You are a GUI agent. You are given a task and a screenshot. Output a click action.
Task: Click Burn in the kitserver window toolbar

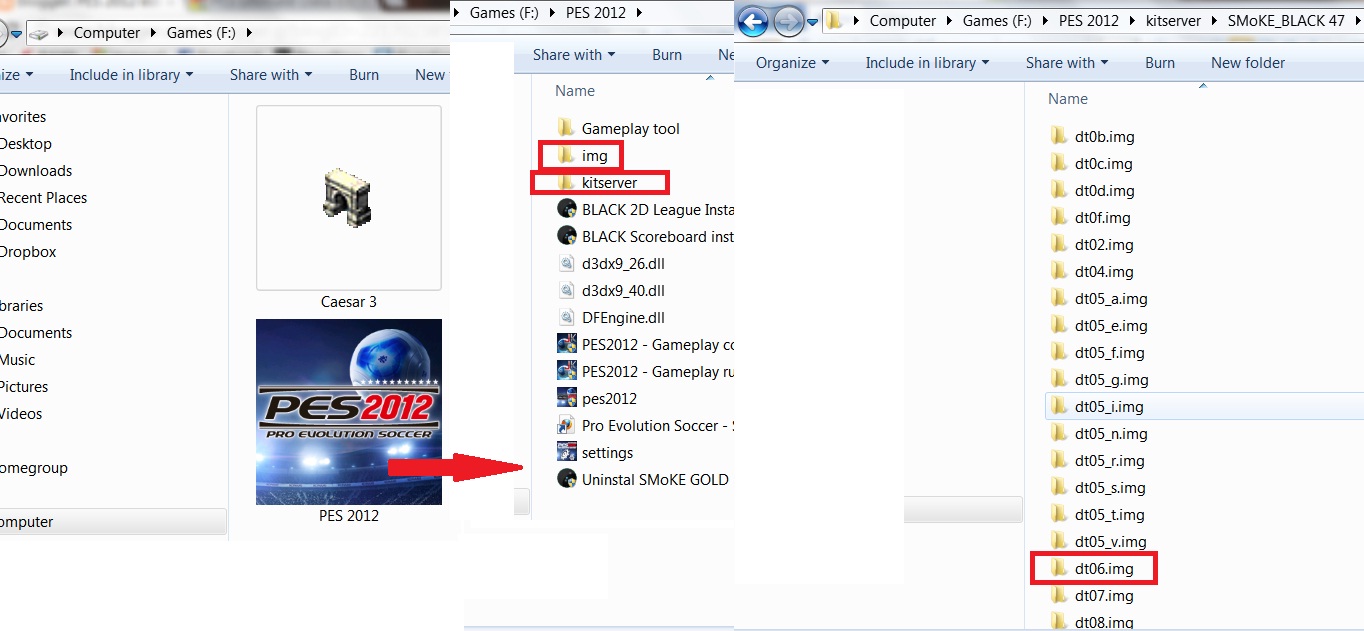(1160, 62)
